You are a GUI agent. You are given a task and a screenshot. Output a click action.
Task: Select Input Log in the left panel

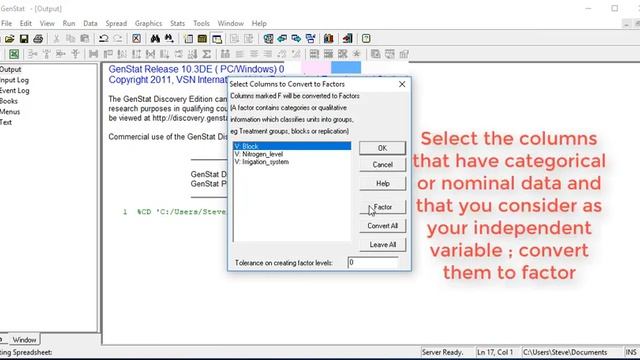pyautogui.click(x=14, y=80)
